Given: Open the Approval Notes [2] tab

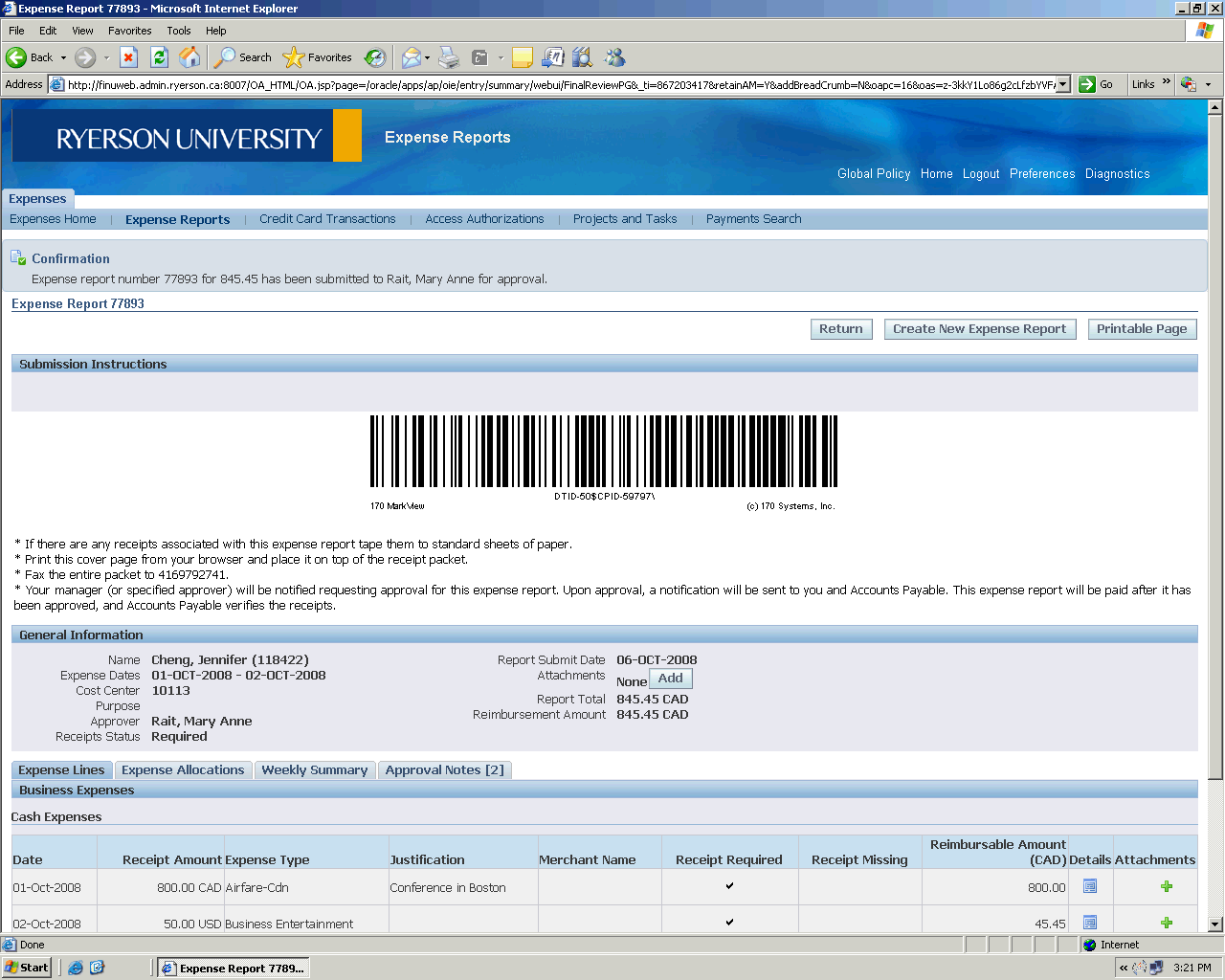Looking at the screenshot, I should tap(444, 770).
